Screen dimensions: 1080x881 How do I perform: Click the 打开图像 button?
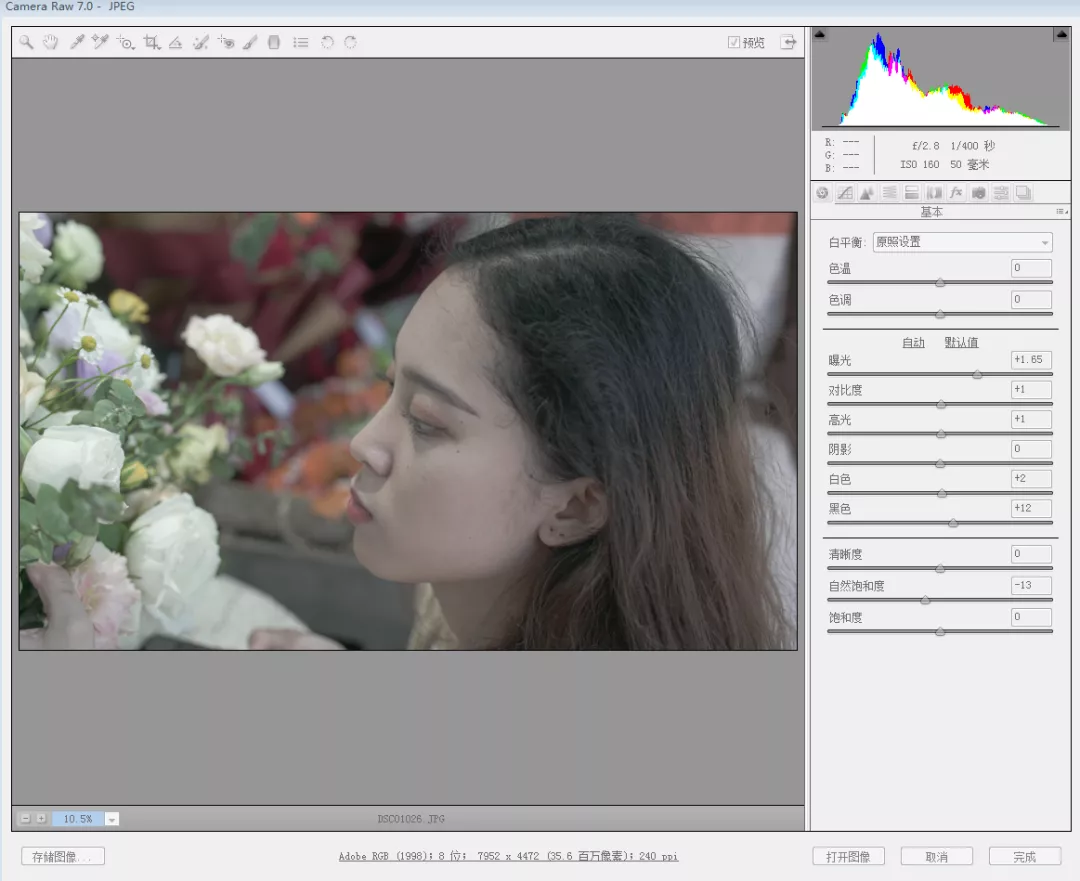pyautogui.click(x=848, y=856)
